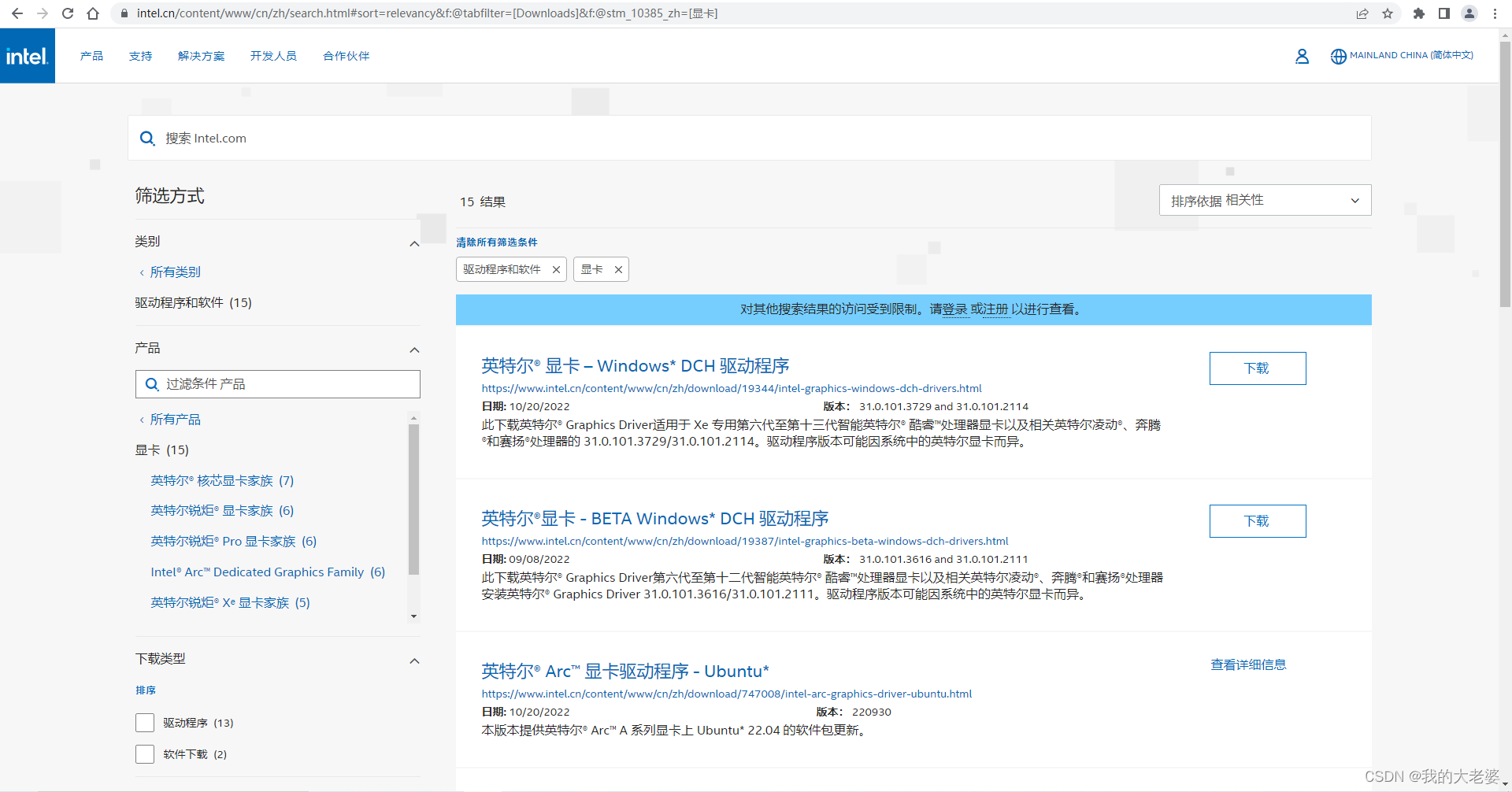Tick the 驱动程序 (13) checkbox

click(x=145, y=723)
